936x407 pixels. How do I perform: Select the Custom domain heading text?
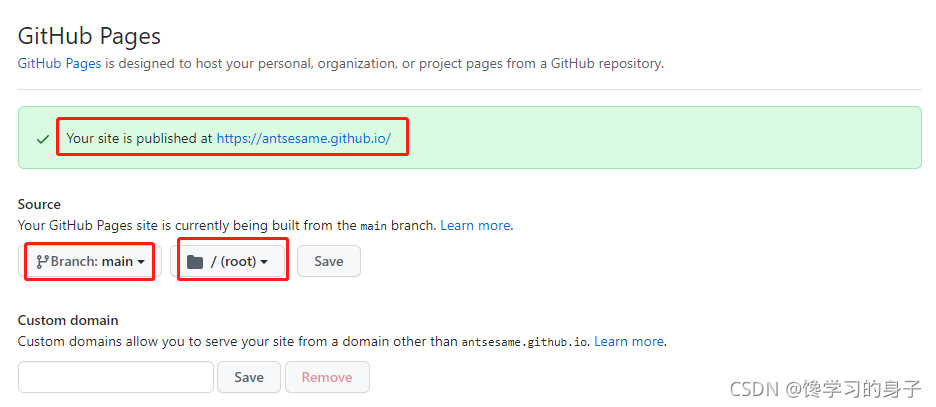coord(68,320)
